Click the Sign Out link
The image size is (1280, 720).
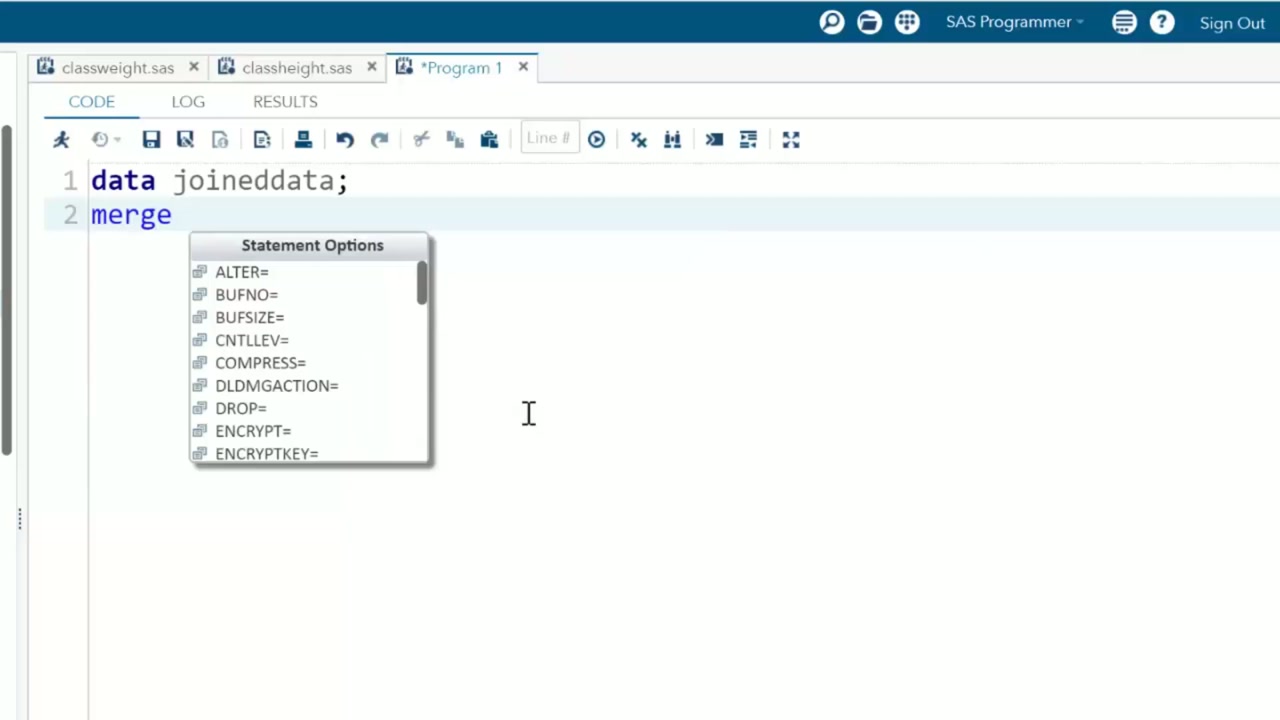(x=1232, y=23)
